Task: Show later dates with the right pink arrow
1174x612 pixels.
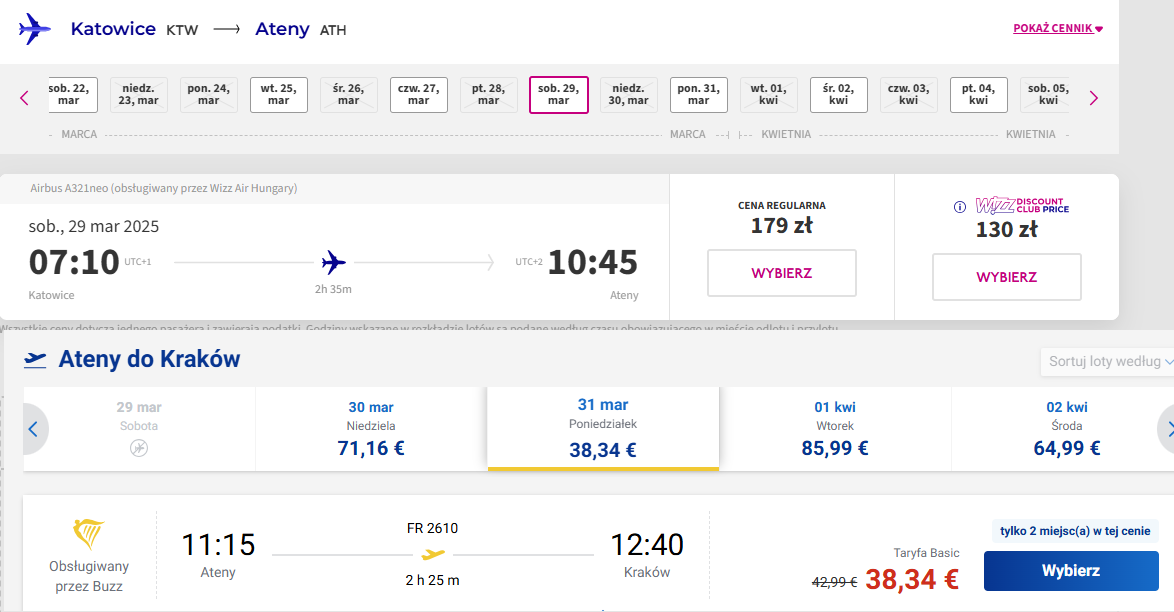Action: pyautogui.click(x=1094, y=98)
